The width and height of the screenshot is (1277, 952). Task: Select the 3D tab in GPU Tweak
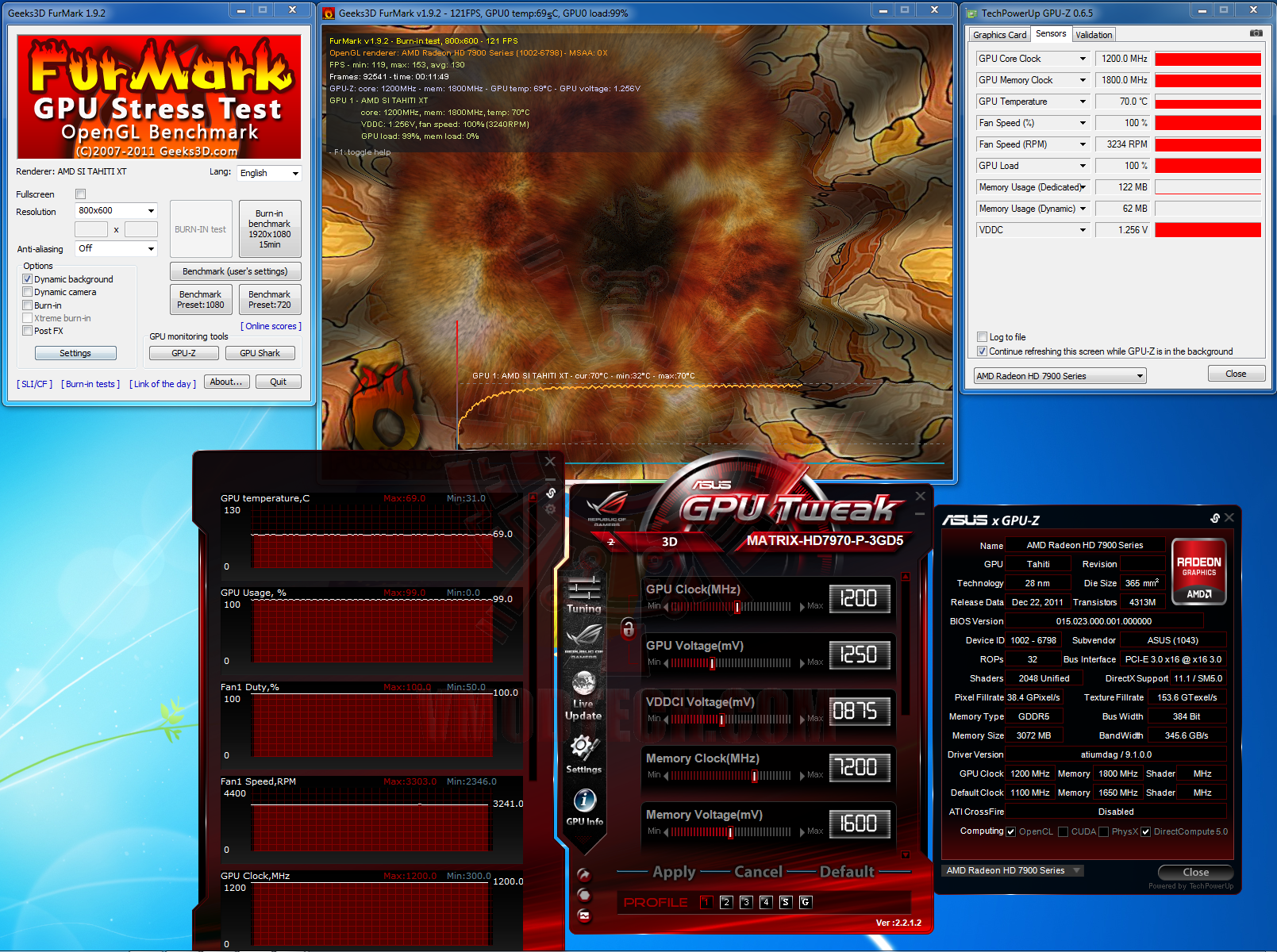669,542
